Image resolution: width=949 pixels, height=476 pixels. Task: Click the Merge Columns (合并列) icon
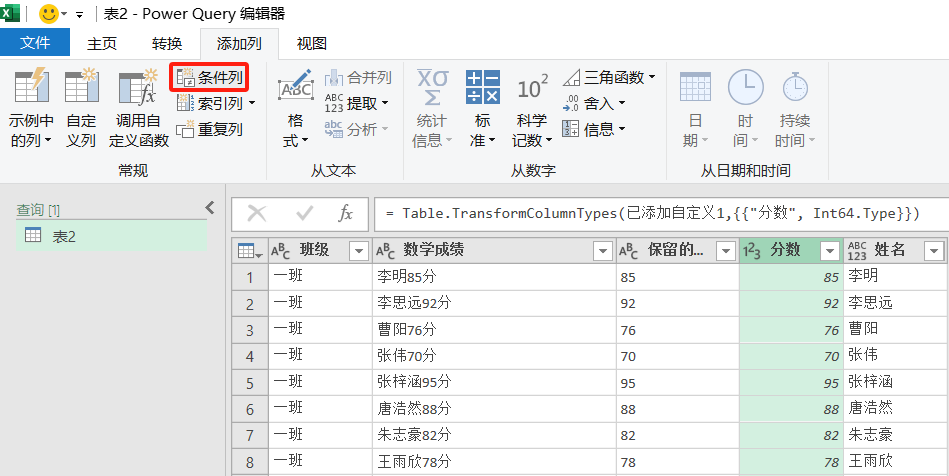(334, 78)
